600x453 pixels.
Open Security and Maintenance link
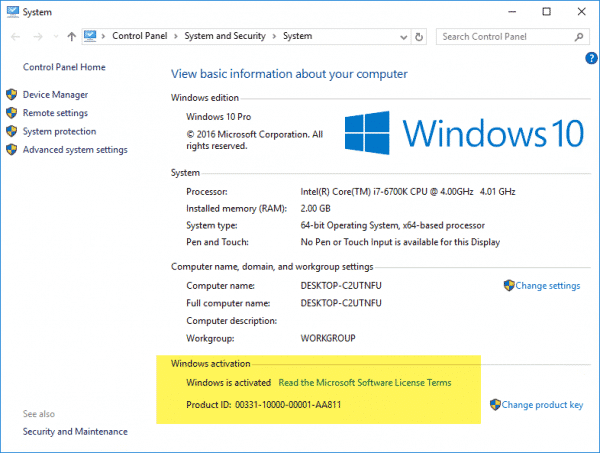[x=75, y=432]
